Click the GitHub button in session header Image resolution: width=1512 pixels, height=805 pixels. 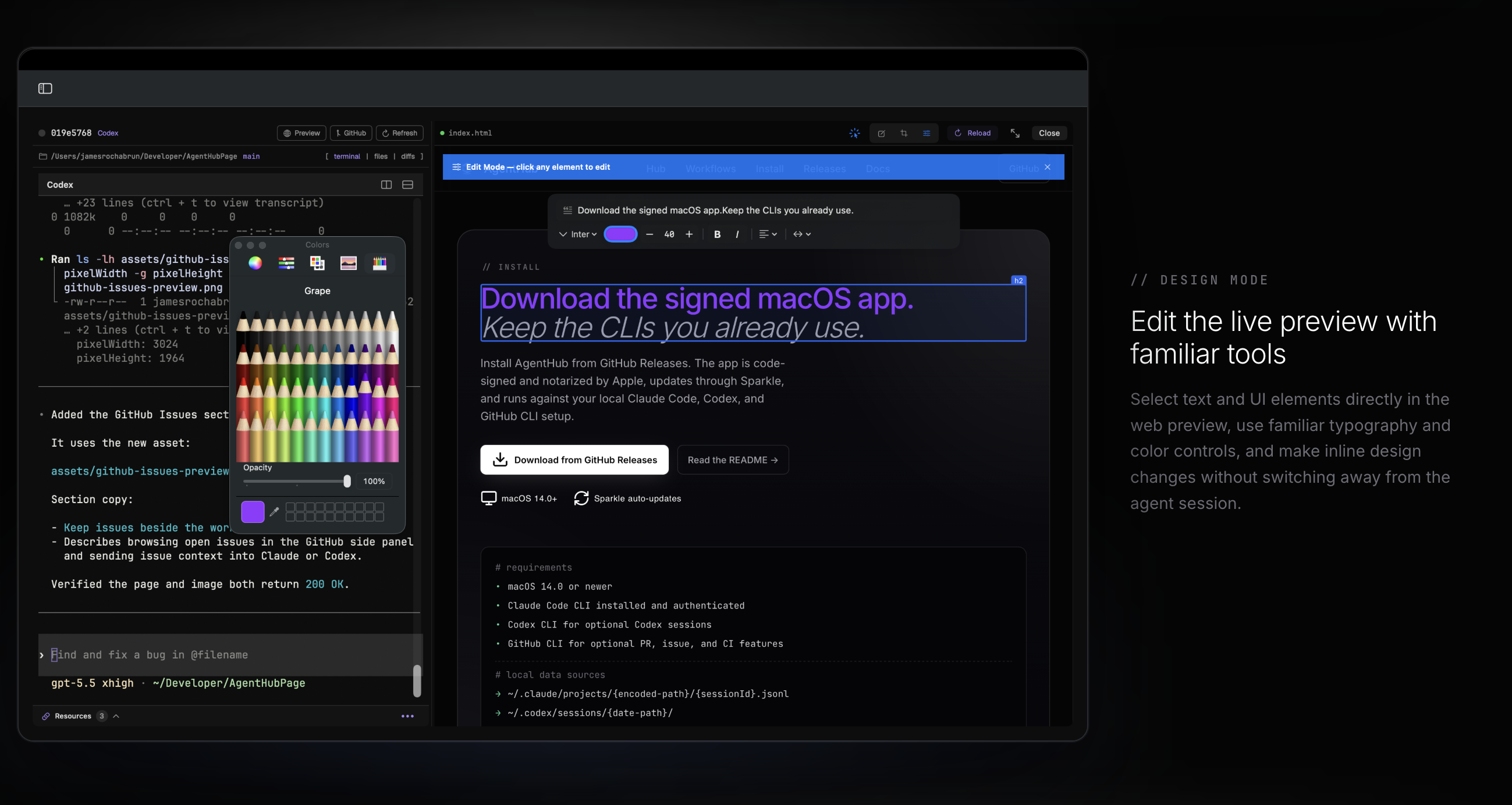351,133
